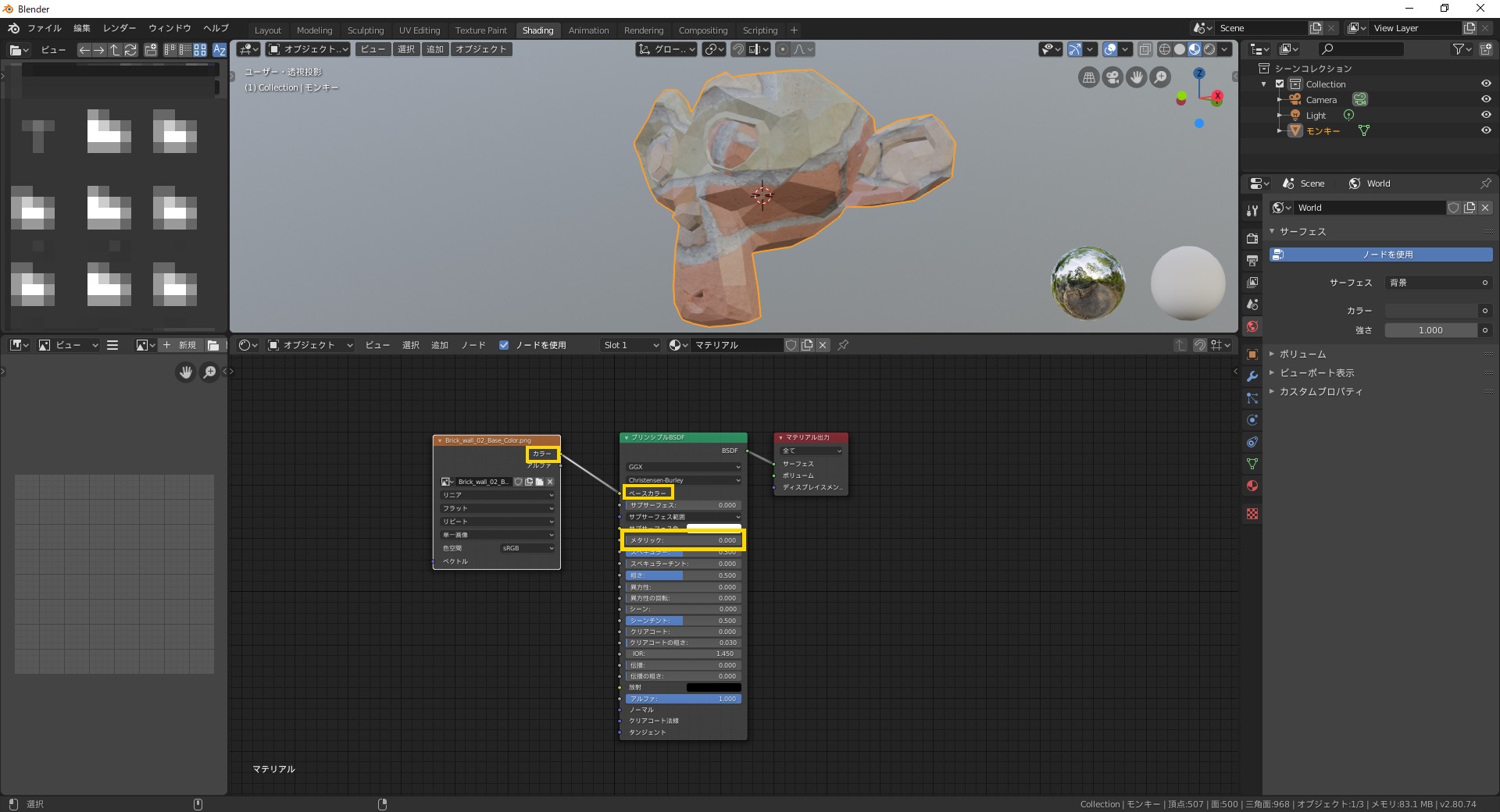Enable thumbnail display mode in file browser
The width and height of the screenshot is (1500, 812).
tap(200, 49)
